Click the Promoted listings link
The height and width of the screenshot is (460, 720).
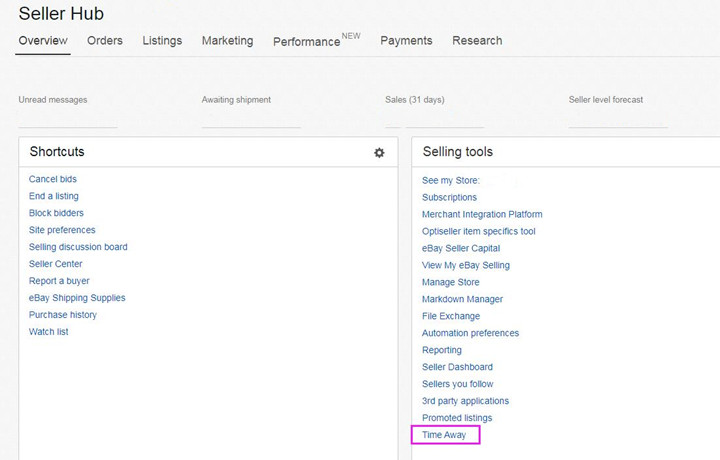coord(457,418)
